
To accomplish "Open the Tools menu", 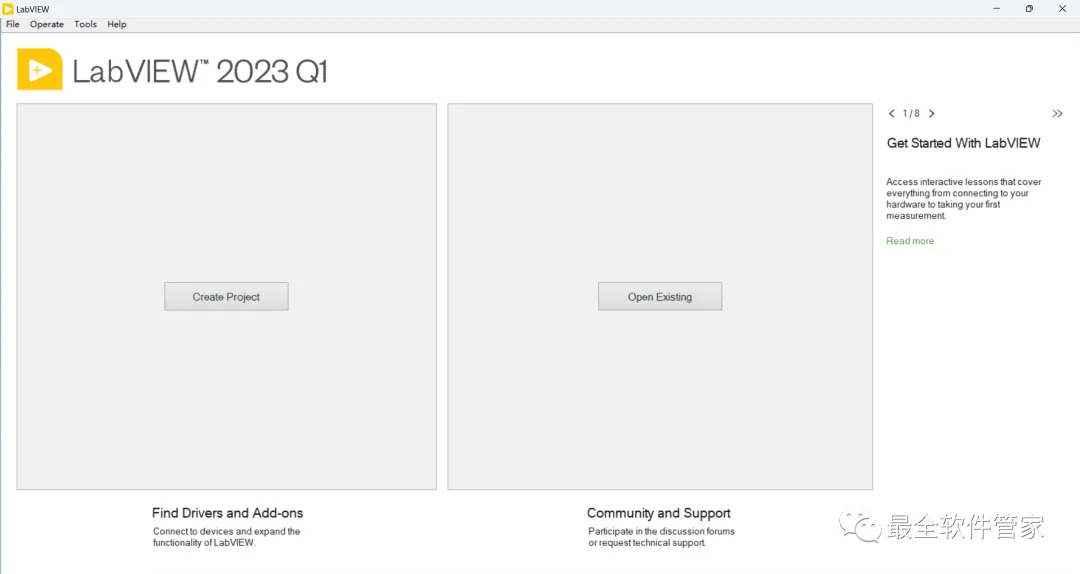I will (85, 24).
